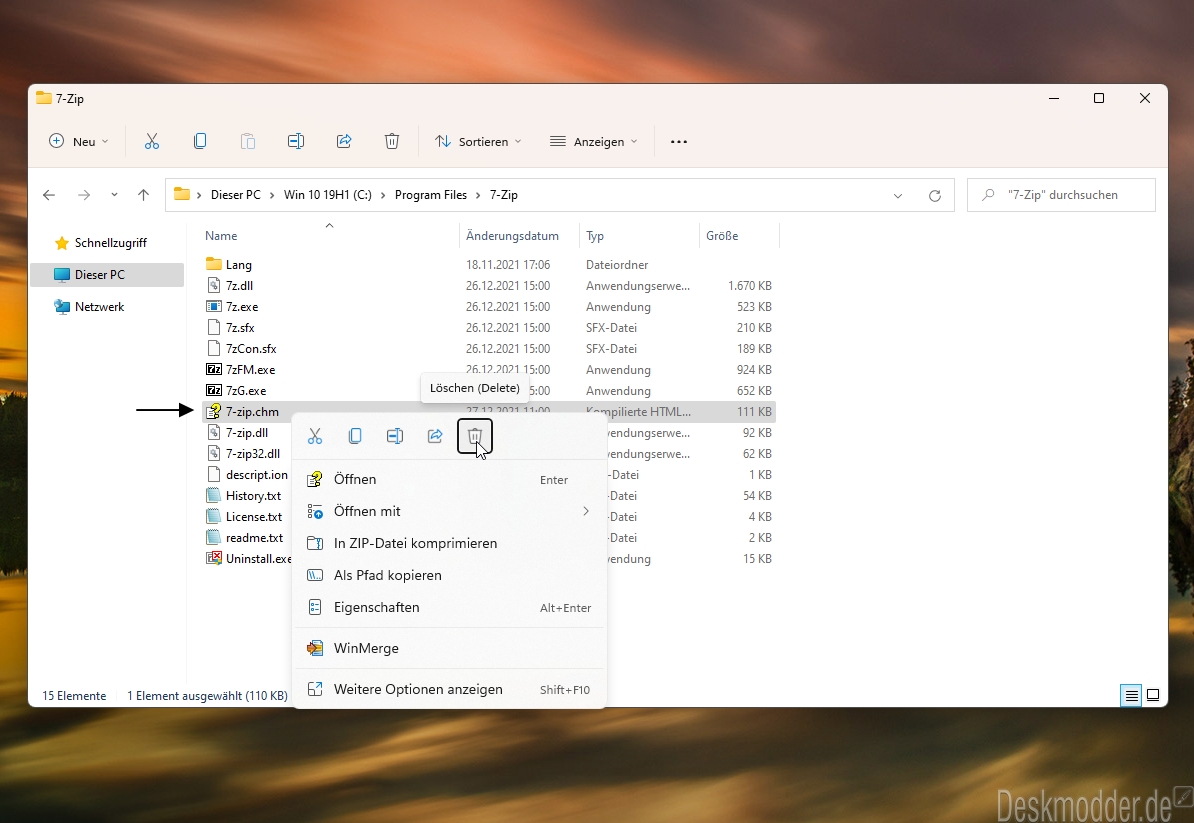Click the "7-Zip" durchsuchen search box
1194x823 pixels.
pyautogui.click(x=1062, y=196)
